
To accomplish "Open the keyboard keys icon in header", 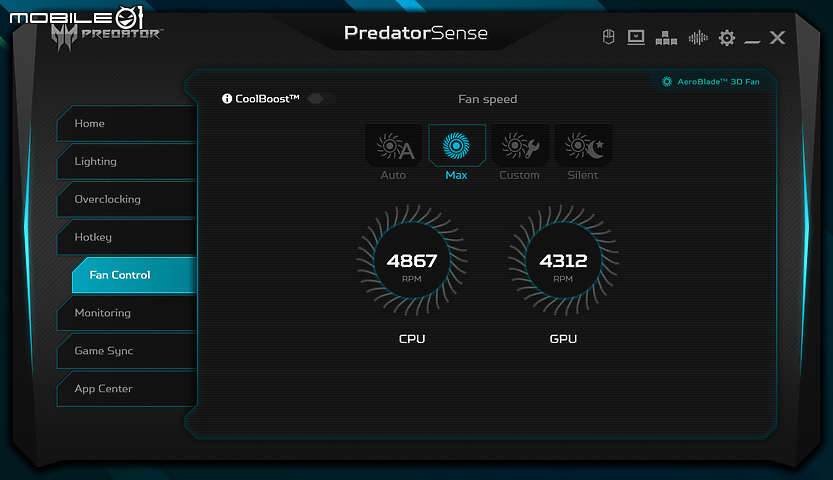I will pyautogui.click(x=666, y=38).
